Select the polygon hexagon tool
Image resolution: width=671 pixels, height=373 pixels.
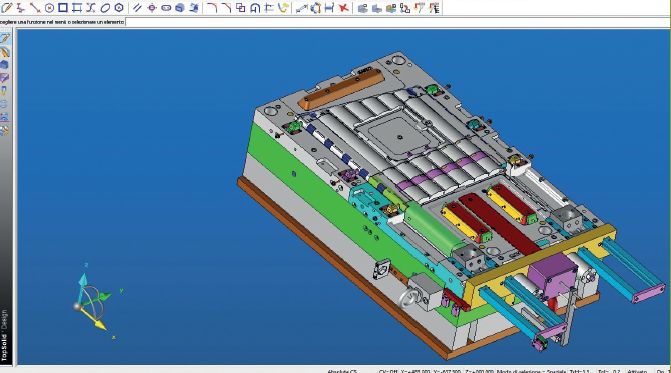tap(119, 7)
